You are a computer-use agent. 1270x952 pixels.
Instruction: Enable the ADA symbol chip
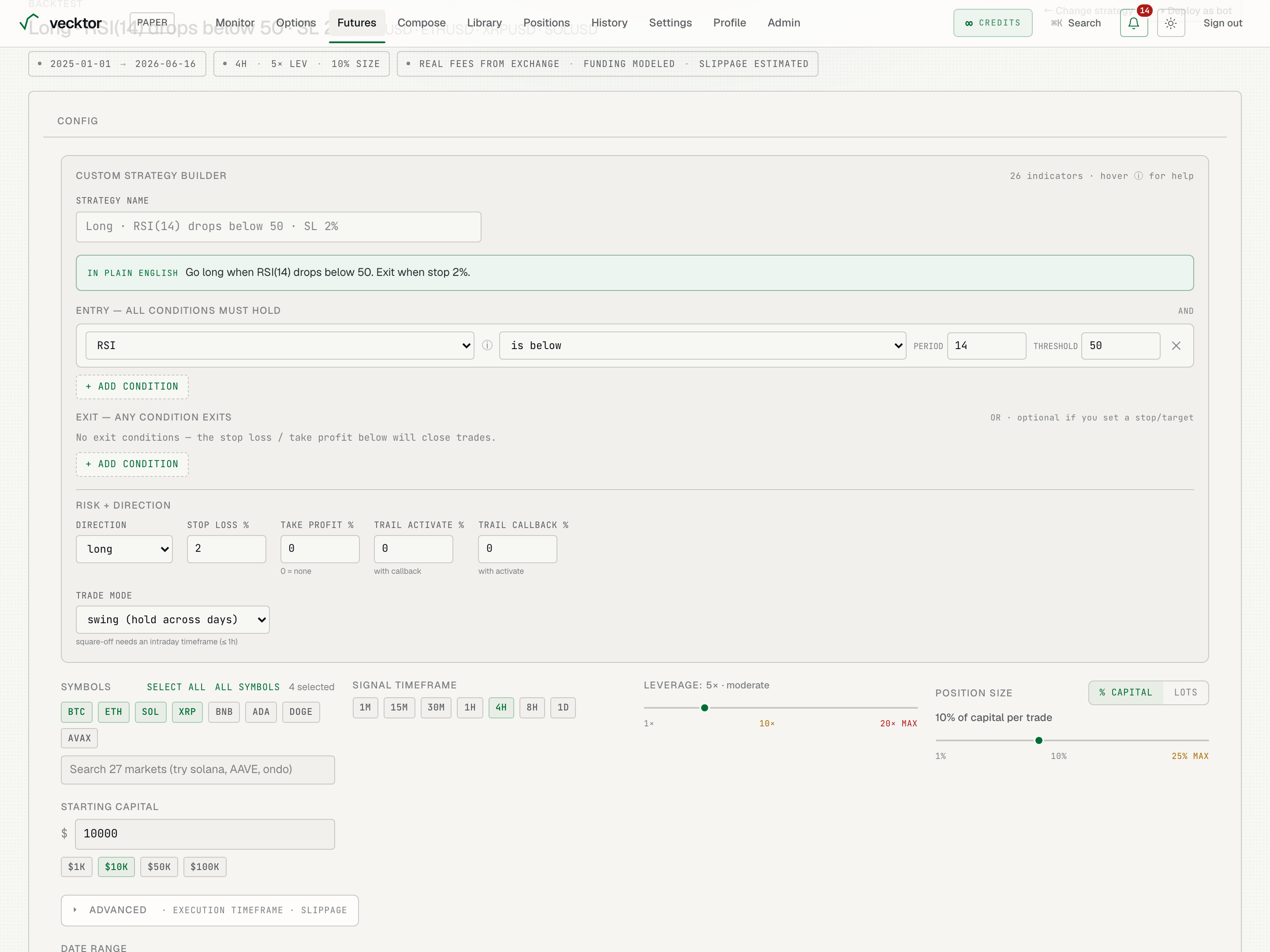261,711
